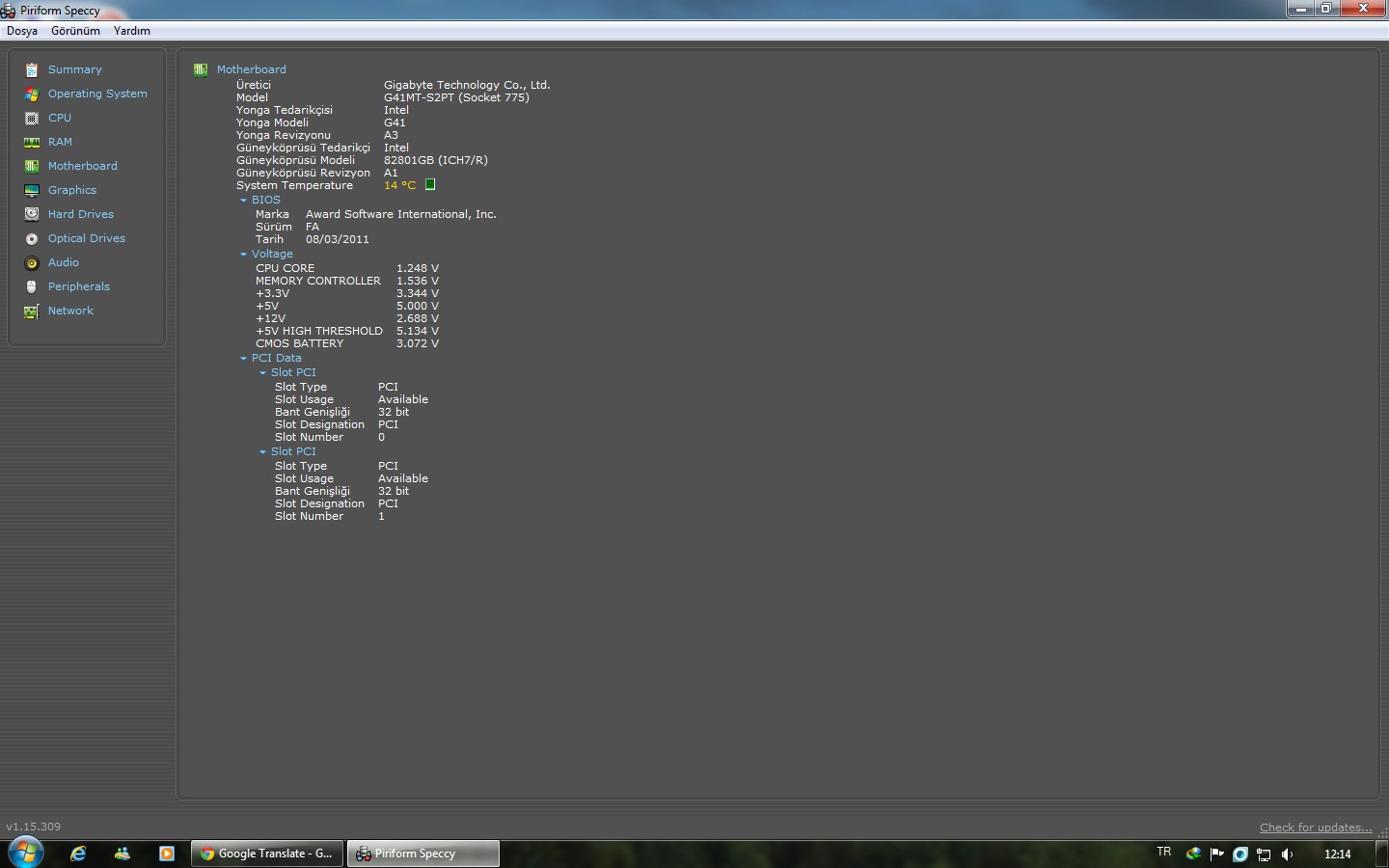Click the Güneyköprüsü Modeli value 82801GB (ICH7/R)
1389x868 pixels.
[x=436, y=160]
